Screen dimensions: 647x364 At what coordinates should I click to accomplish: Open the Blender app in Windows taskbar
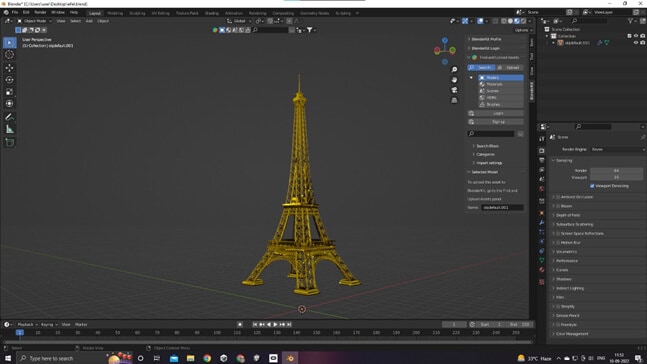coord(290,358)
